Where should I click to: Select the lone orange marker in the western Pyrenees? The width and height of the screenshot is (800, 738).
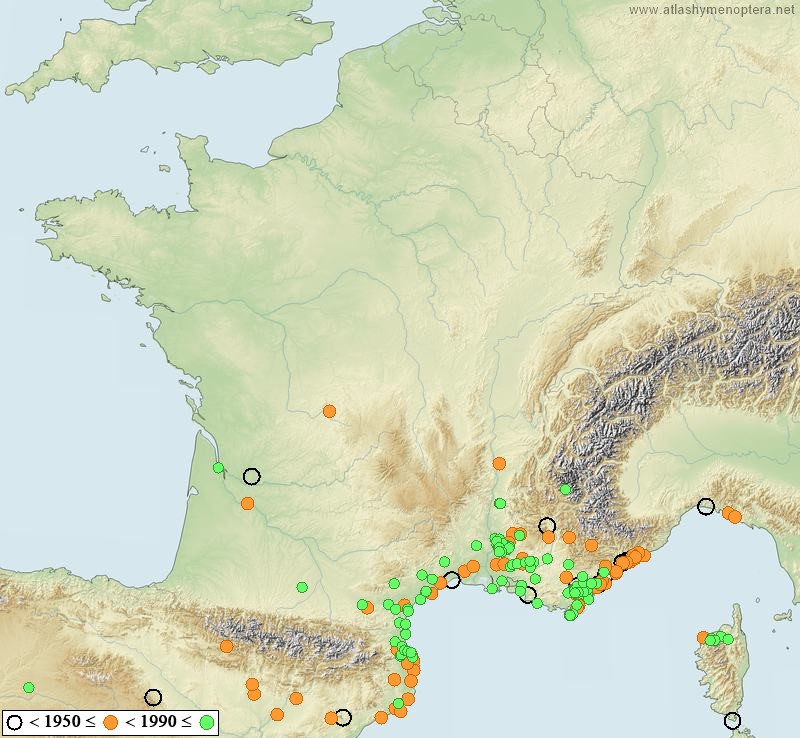pyautogui.click(x=227, y=646)
